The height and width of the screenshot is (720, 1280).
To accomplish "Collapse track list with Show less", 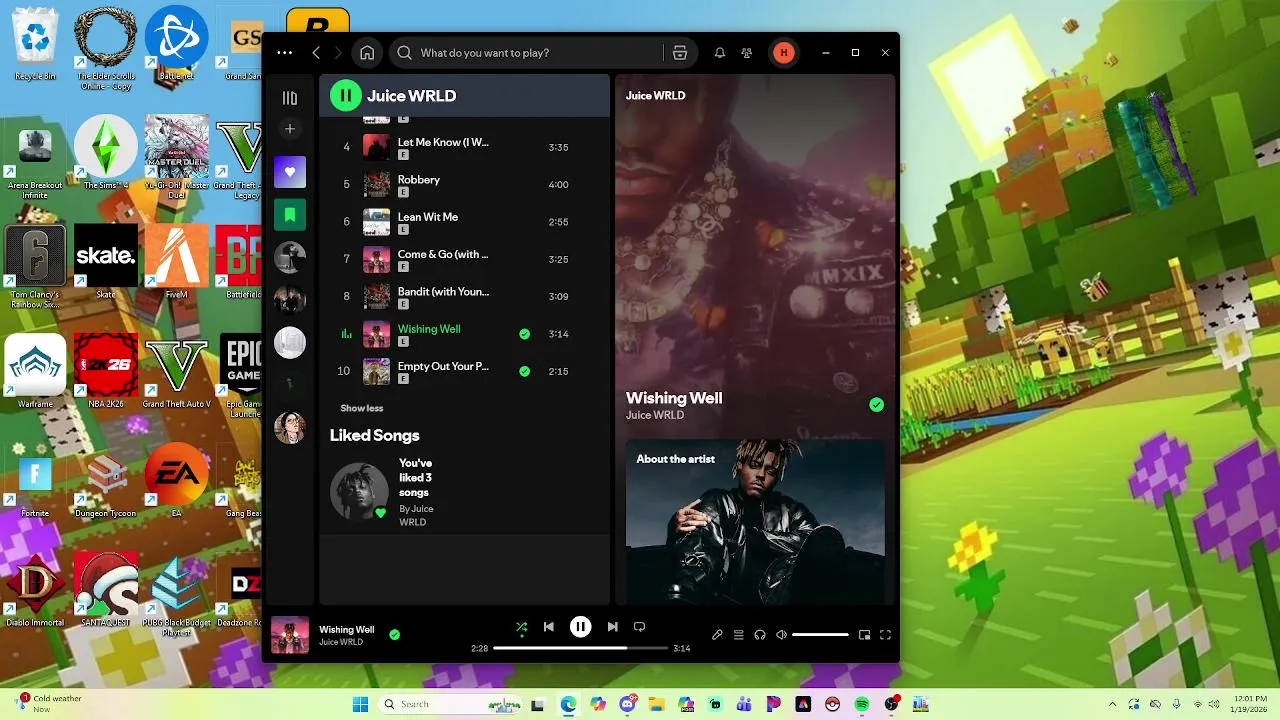I will point(362,408).
